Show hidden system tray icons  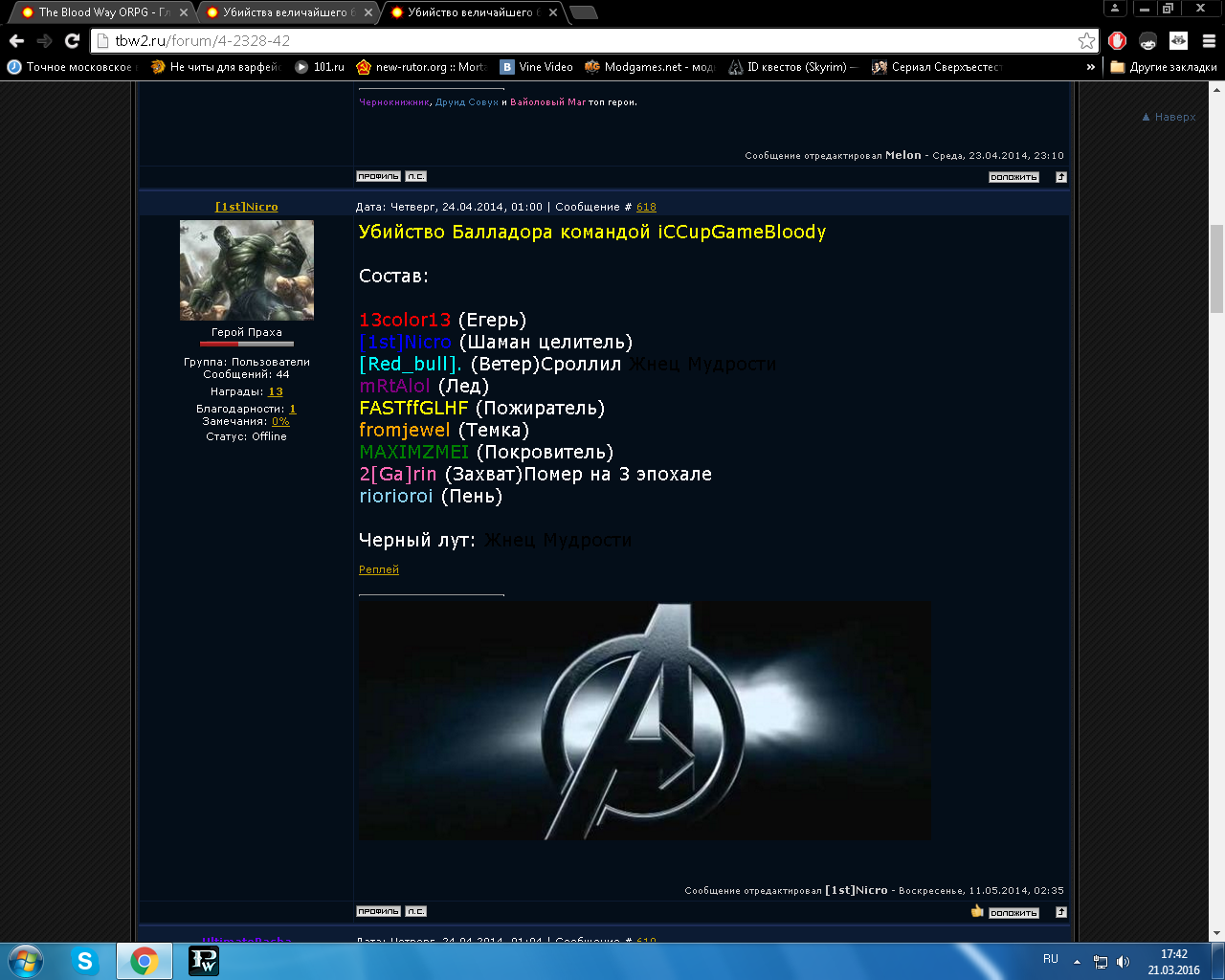coord(1077,961)
